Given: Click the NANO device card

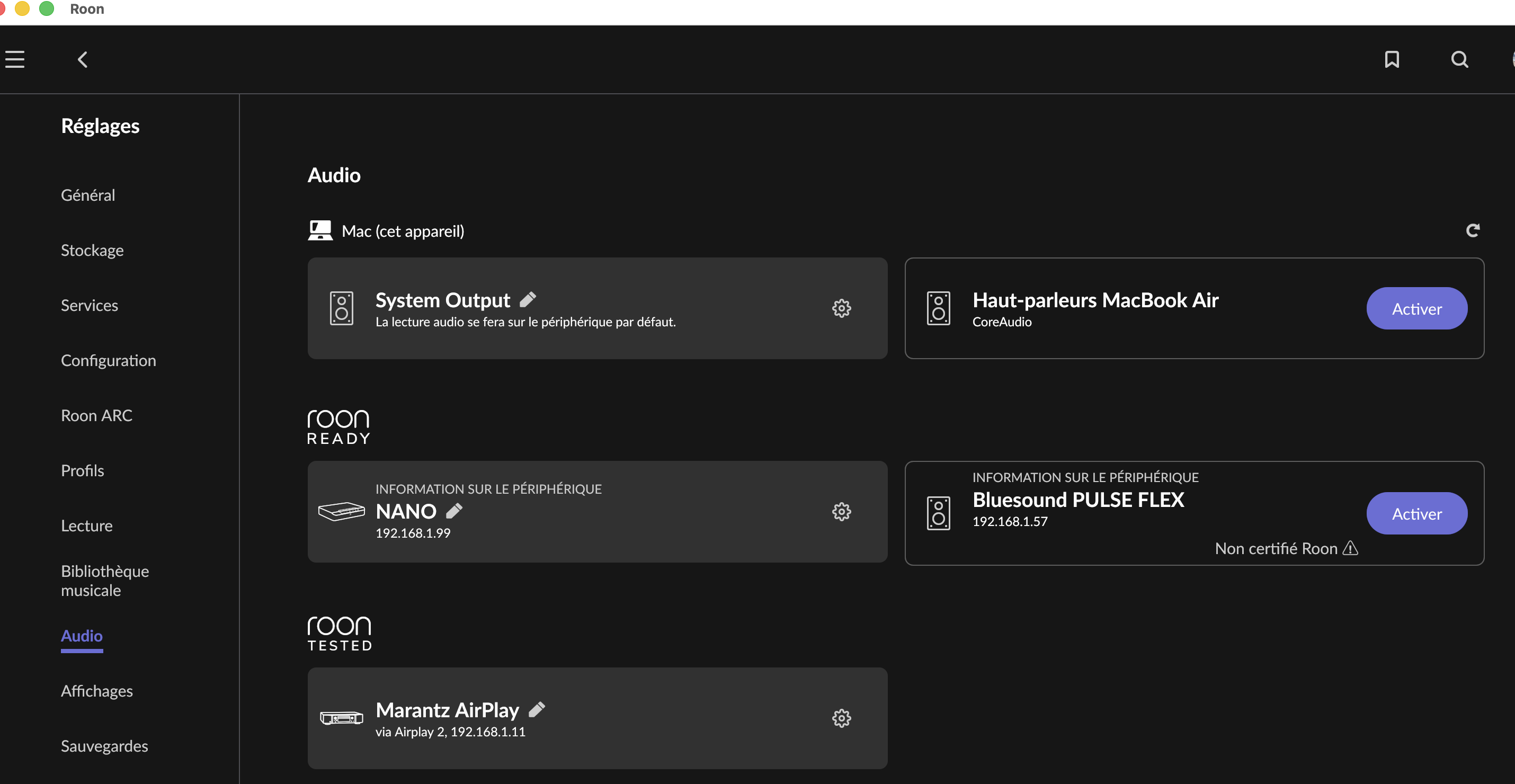Looking at the screenshot, I should (647, 512).
